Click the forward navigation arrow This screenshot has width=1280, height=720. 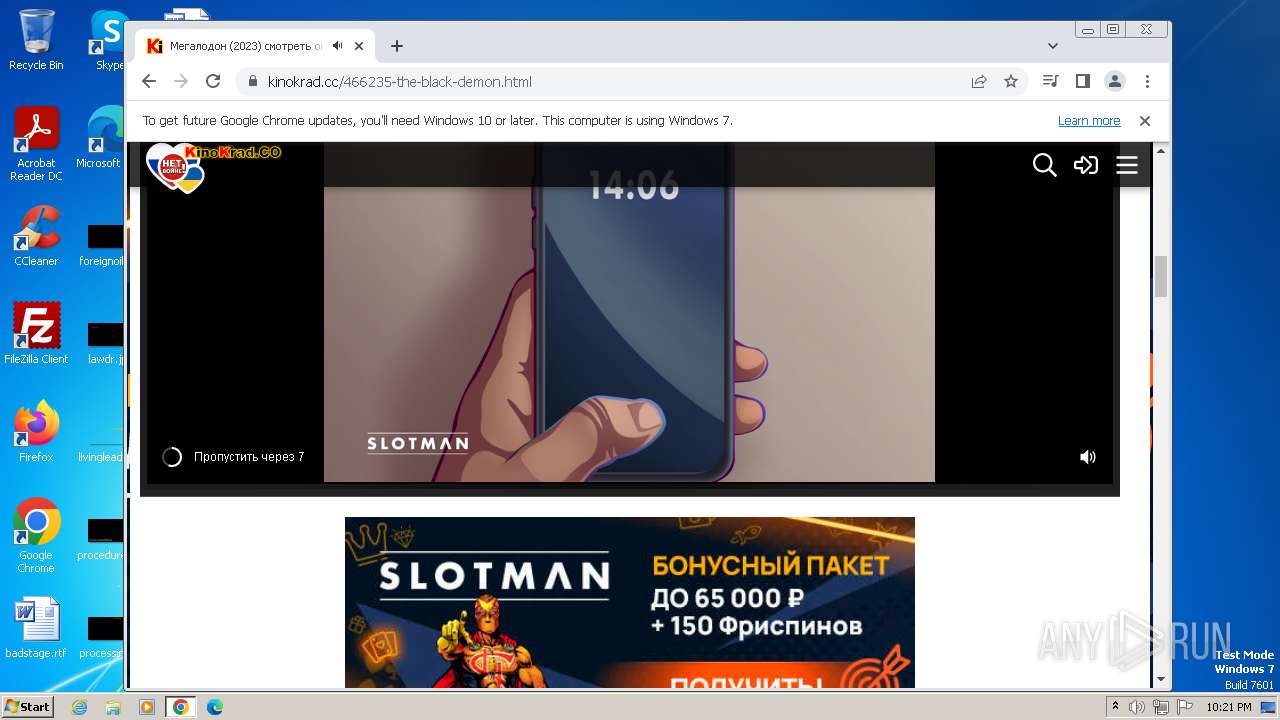tap(181, 82)
